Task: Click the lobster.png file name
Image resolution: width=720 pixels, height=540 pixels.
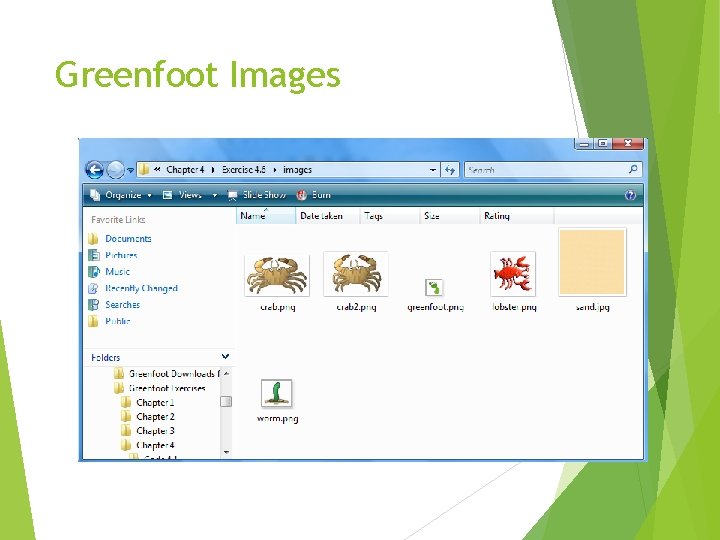Action: point(514,307)
